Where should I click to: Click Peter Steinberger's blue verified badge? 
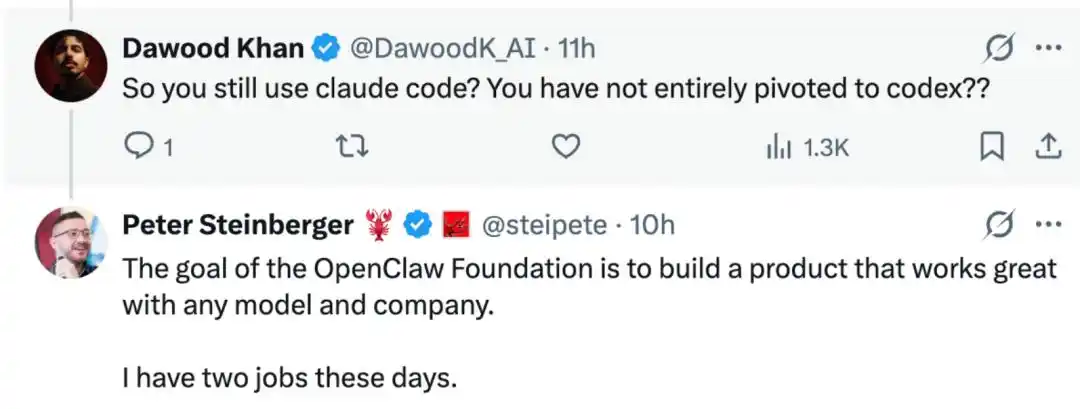[x=415, y=226]
